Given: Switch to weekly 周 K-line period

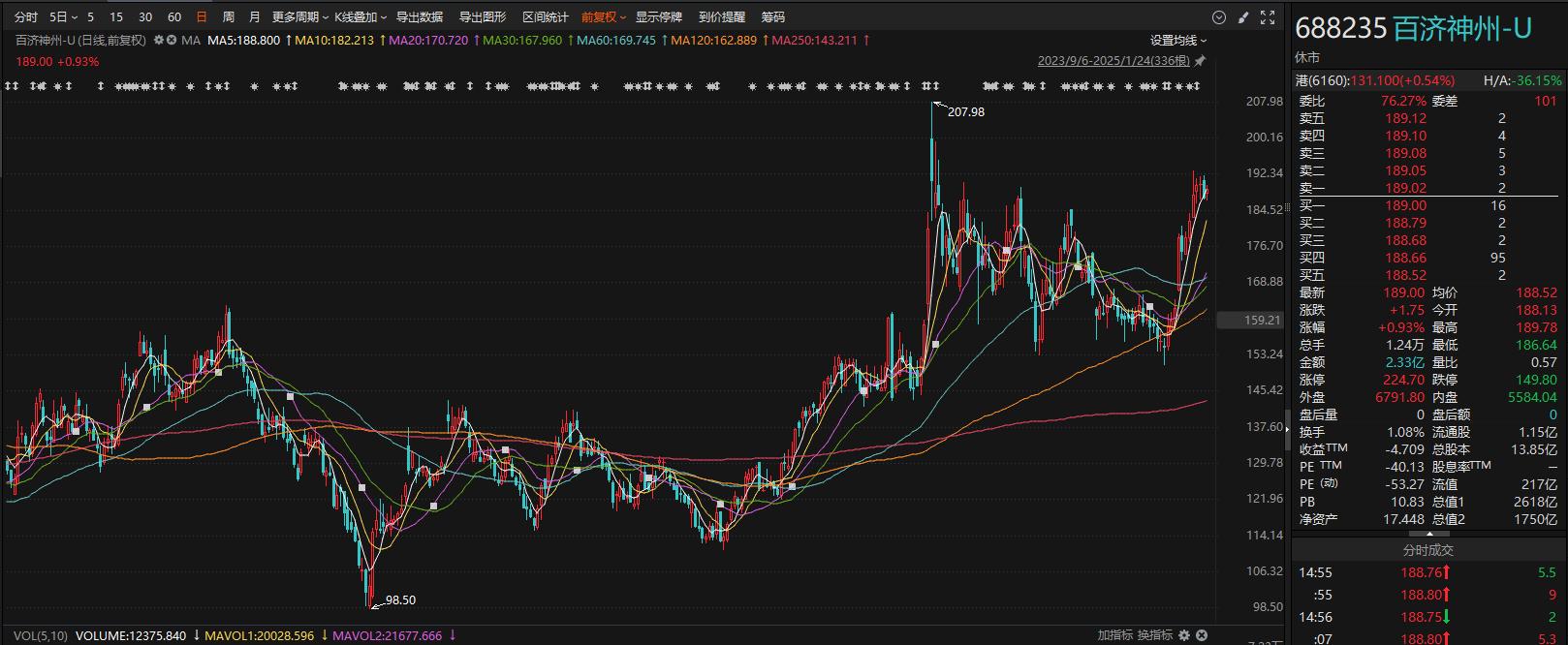Looking at the screenshot, I should tap(228, 17).
